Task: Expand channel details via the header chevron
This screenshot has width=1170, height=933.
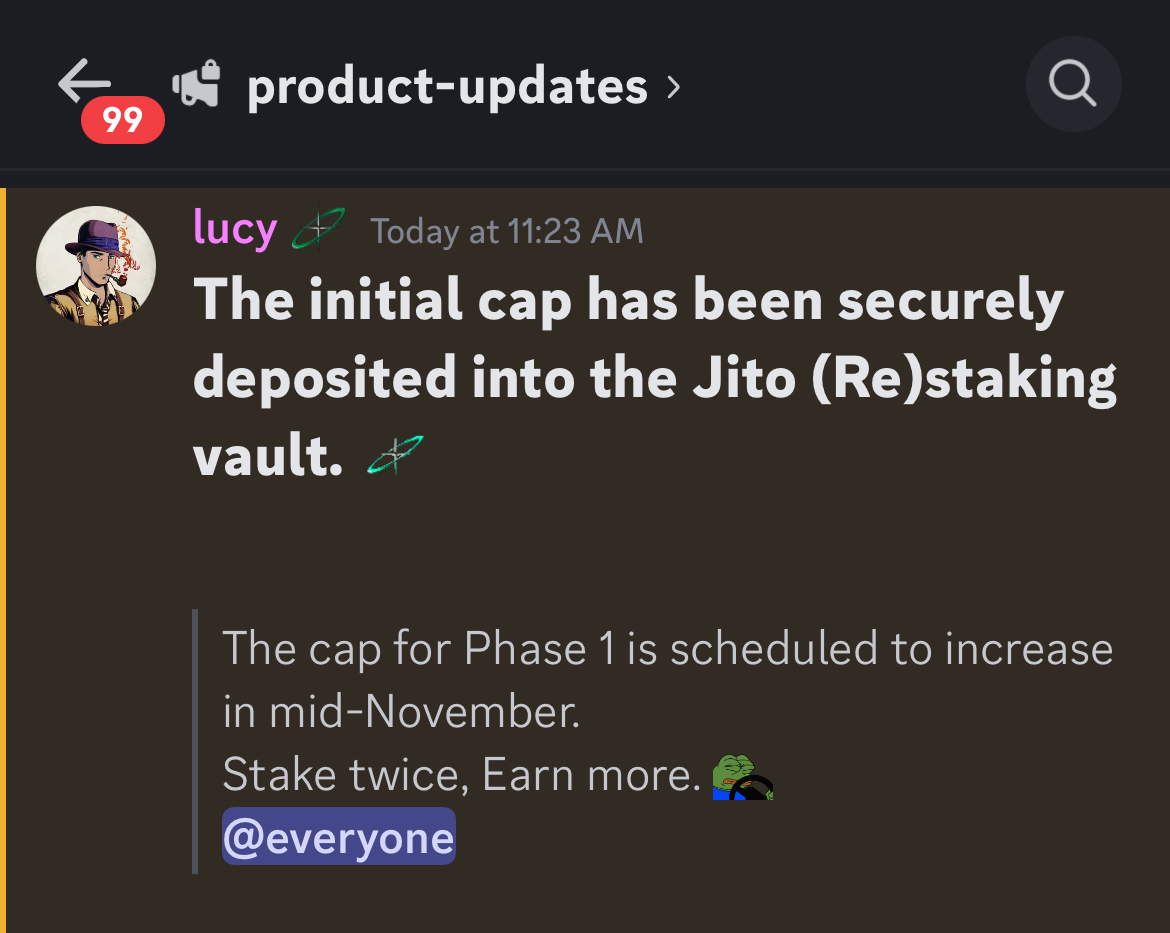Action: click(673, 87)
